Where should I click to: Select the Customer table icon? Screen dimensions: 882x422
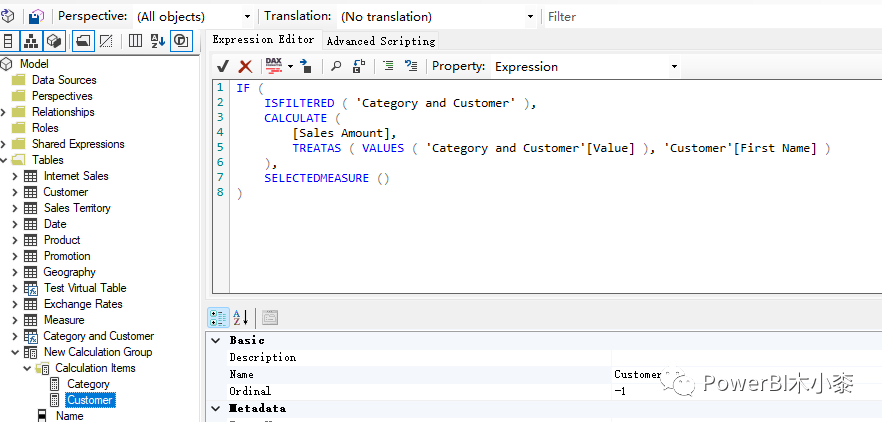30,192
